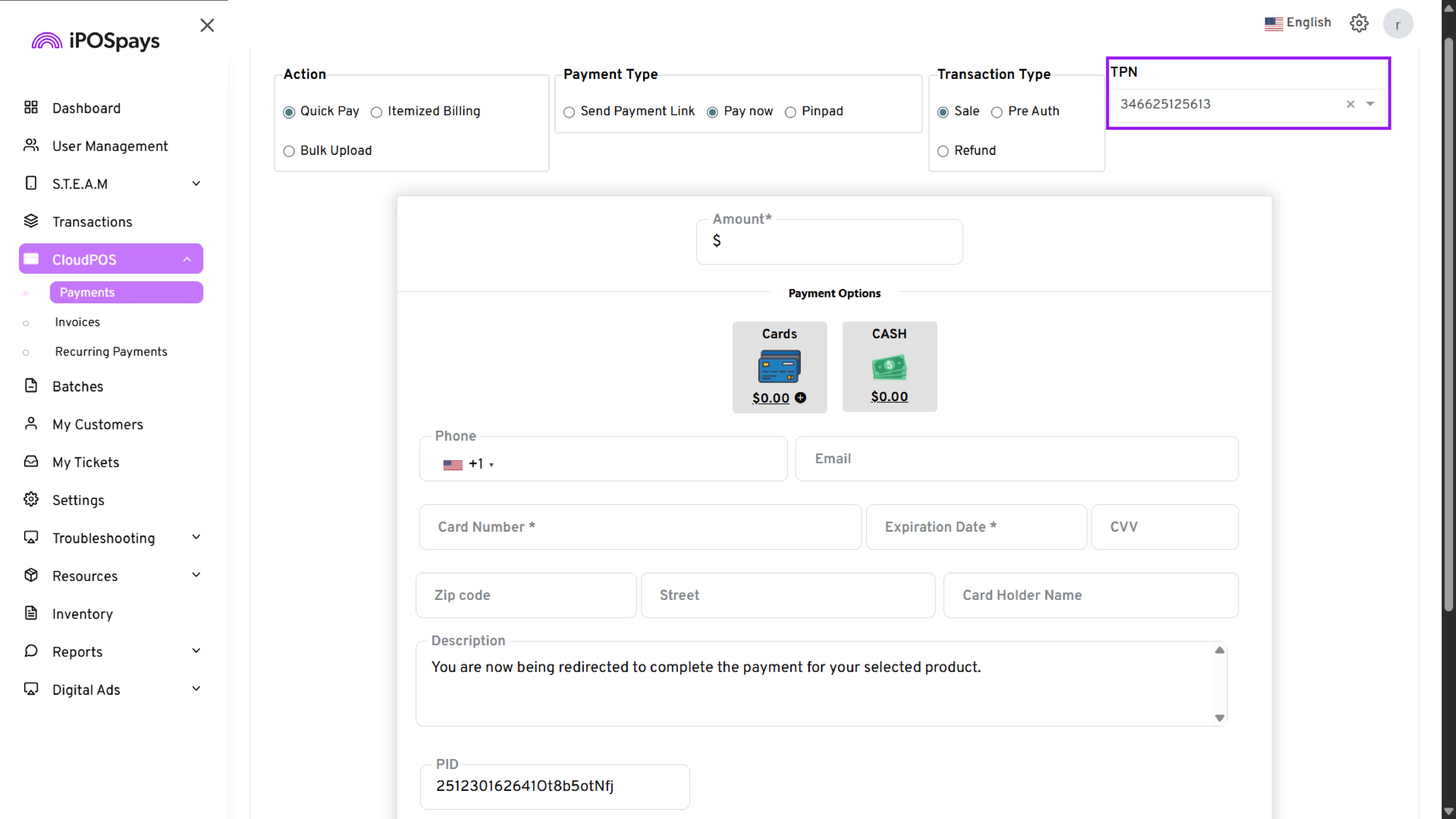Open Recurring Payments page
Image resolution: width=1456 pixels, height=819 pixels.
pyautogui.click(x=111, y=351)
